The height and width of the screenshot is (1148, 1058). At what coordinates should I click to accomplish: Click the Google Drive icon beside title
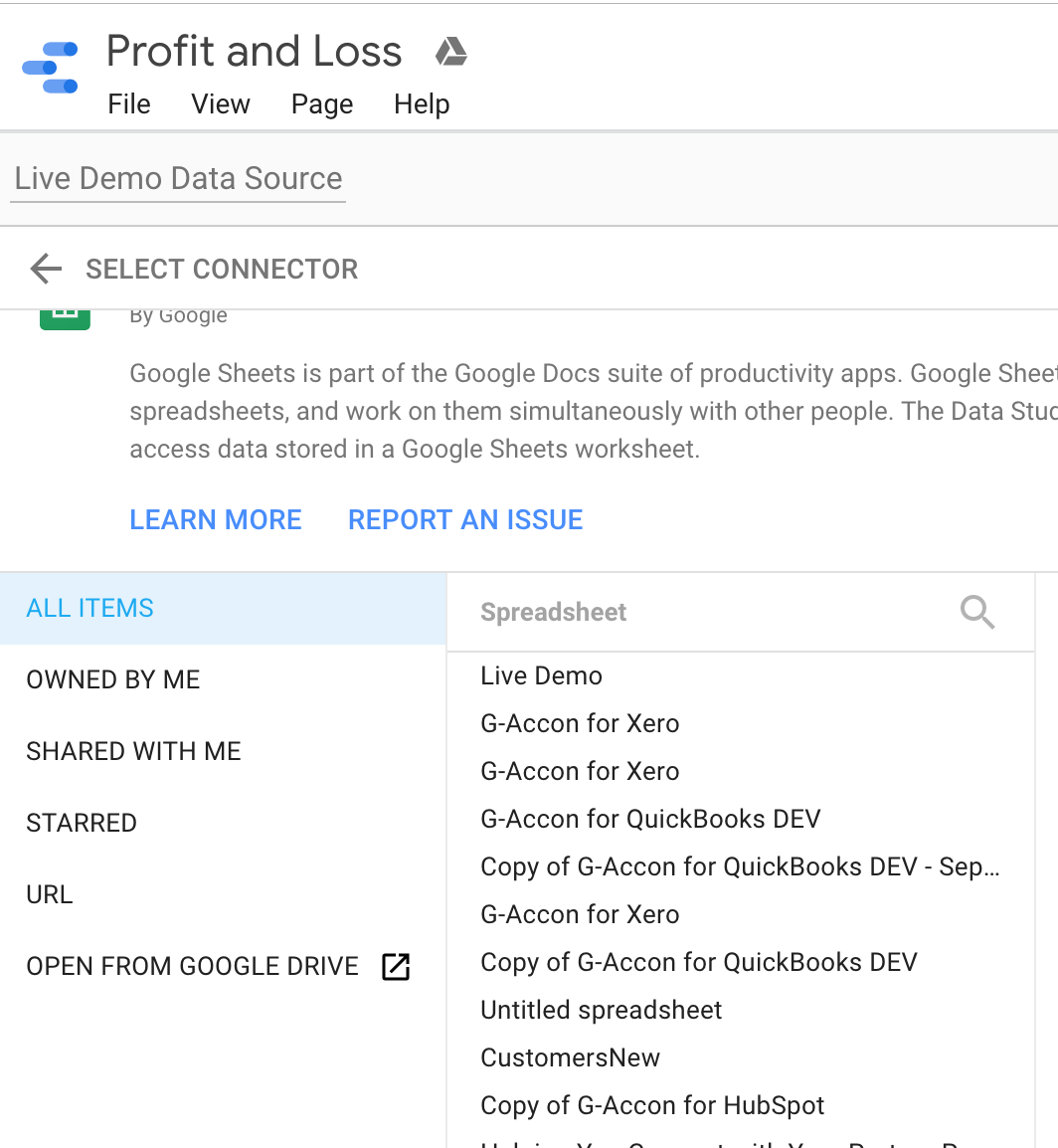click(450, 52)
